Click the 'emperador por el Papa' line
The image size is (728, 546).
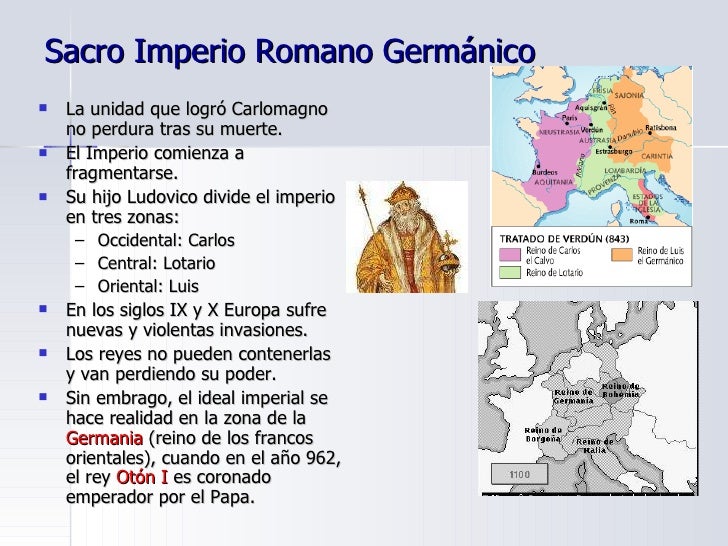[x=160, y=497]
